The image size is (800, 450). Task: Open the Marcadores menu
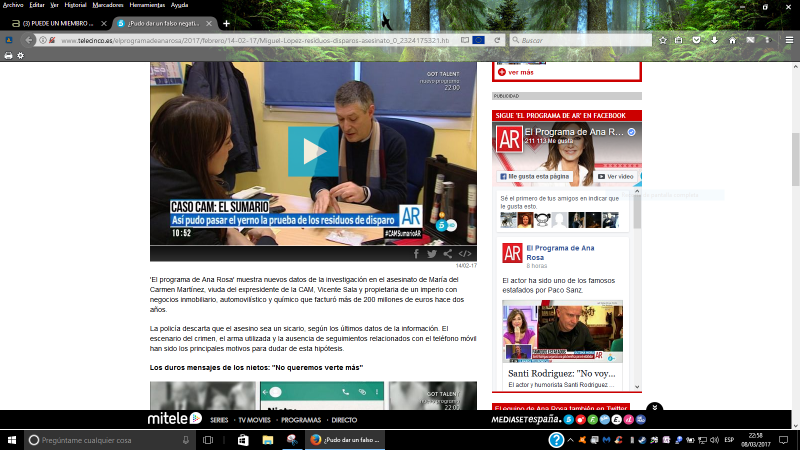[x=107, y=5]
